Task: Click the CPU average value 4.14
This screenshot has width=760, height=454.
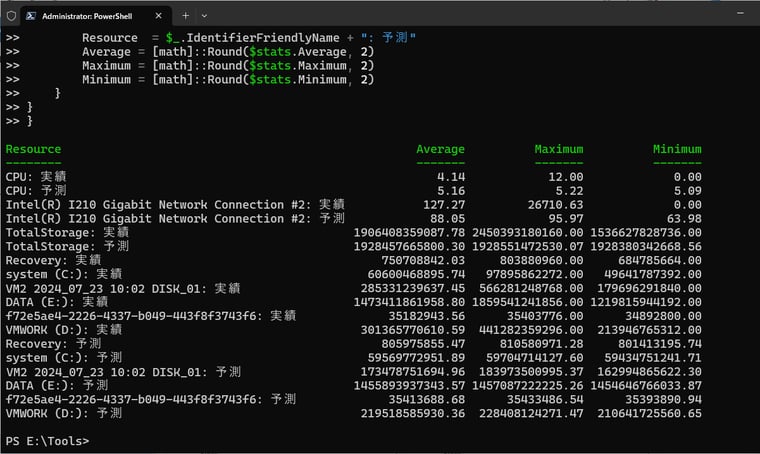Action: coord(451,177)
